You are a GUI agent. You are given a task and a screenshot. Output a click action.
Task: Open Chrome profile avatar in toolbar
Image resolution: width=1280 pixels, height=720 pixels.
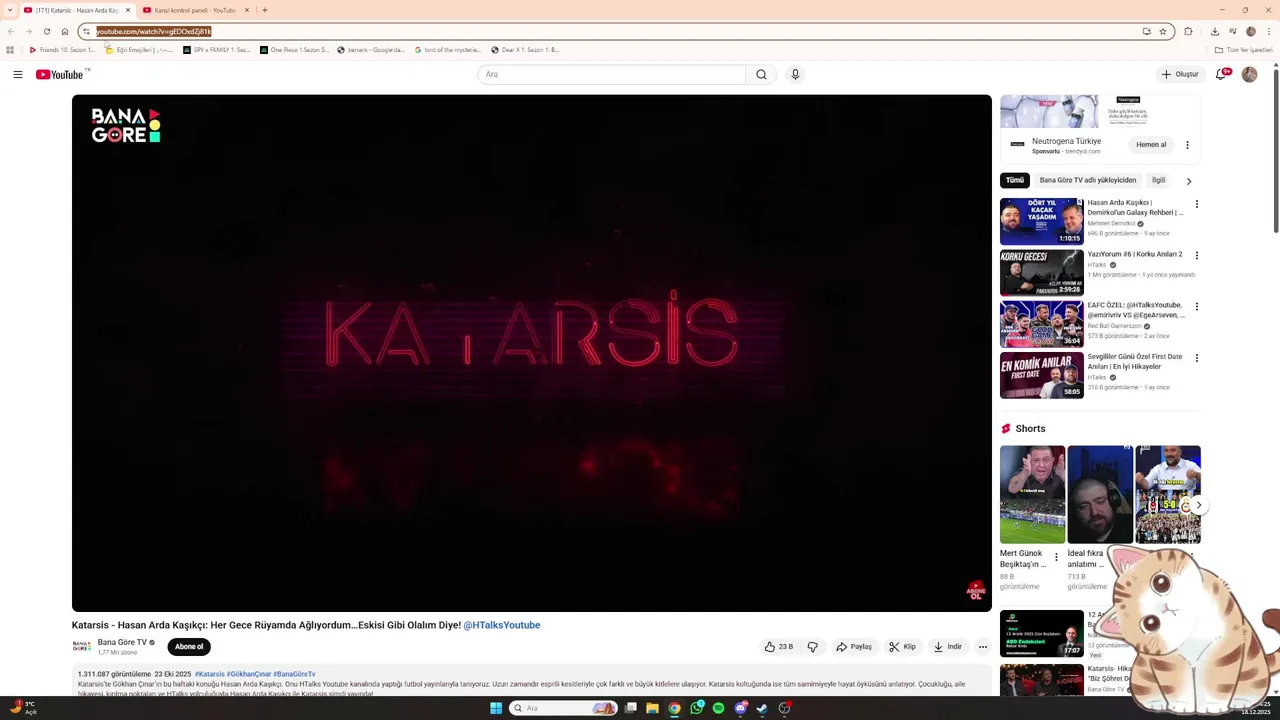(x=1251, y=31)
